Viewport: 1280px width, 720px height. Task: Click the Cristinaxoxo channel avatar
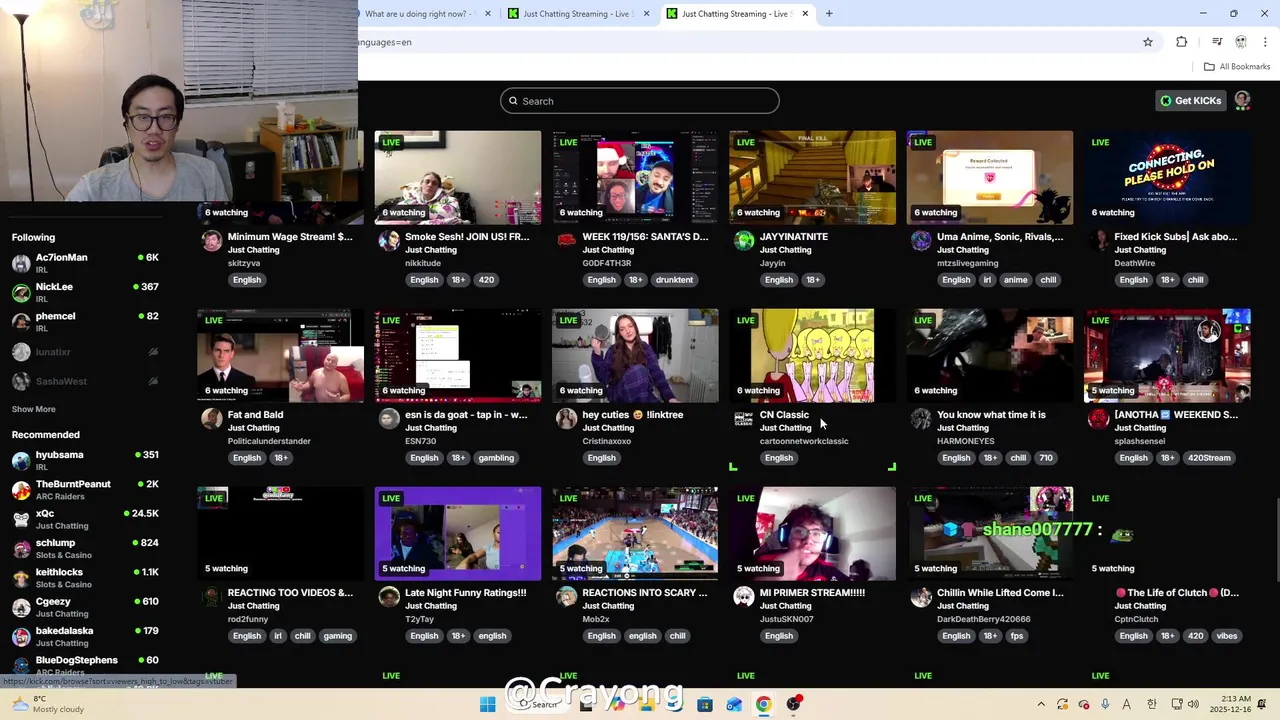tap(566, 418)
